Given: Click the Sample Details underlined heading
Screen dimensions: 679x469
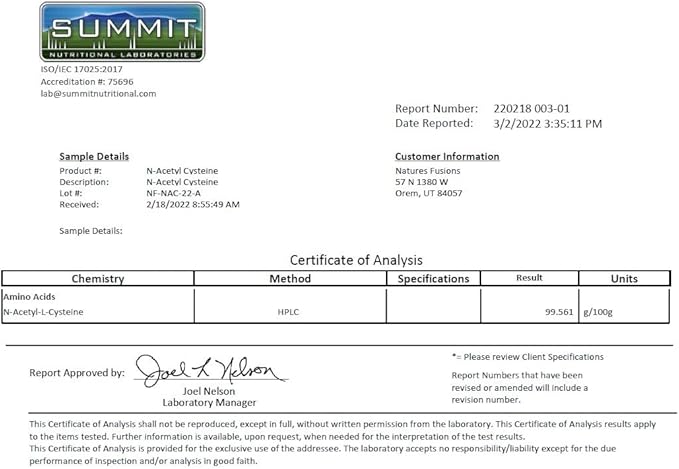Looking at the screenshot, I should coord(94,156).
